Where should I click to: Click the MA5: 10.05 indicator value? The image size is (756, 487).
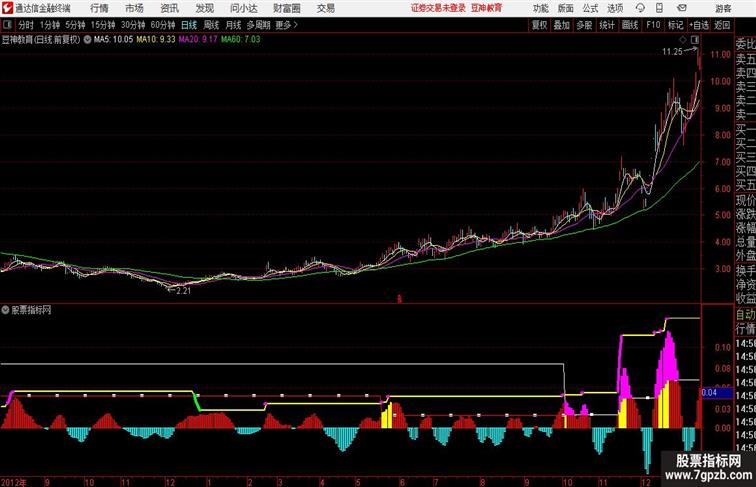(x=113, y=40)
